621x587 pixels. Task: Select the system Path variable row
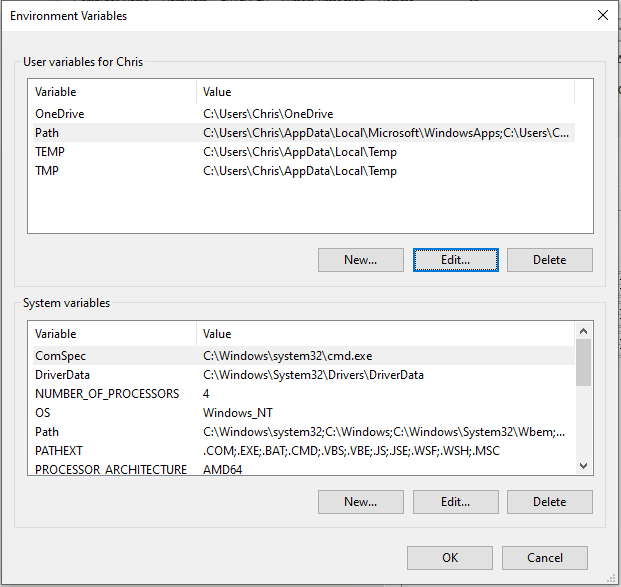304,432
